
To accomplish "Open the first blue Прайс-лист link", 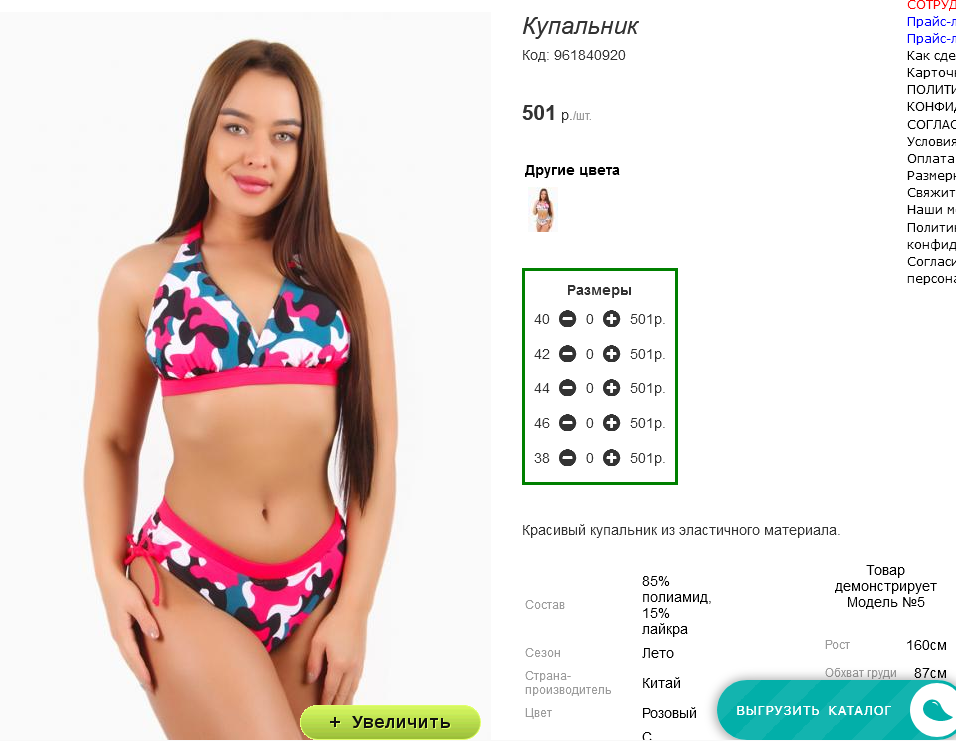I will (931, 21).
